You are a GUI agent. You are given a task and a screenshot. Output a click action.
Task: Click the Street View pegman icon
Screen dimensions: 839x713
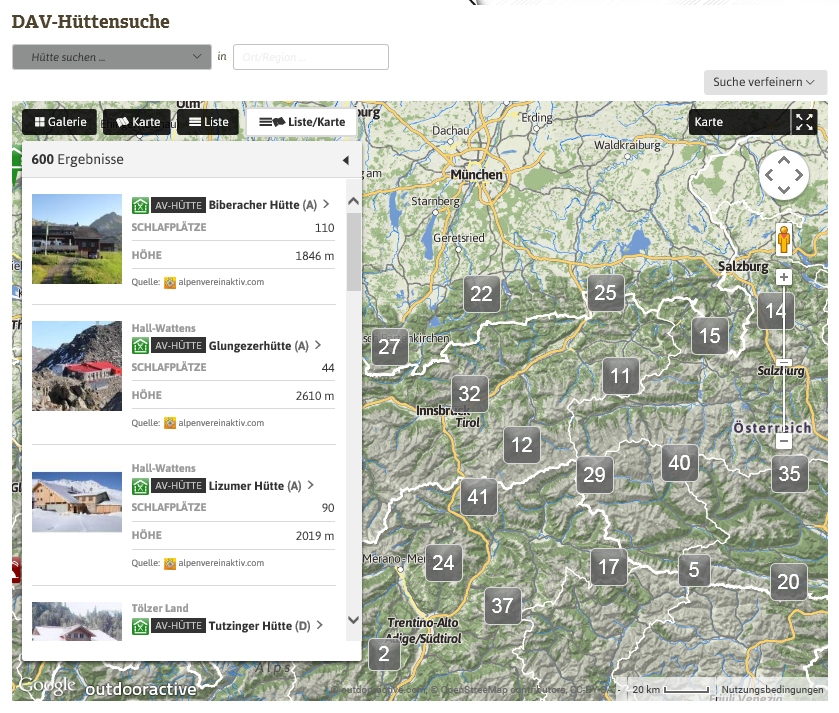pos(784,239)
